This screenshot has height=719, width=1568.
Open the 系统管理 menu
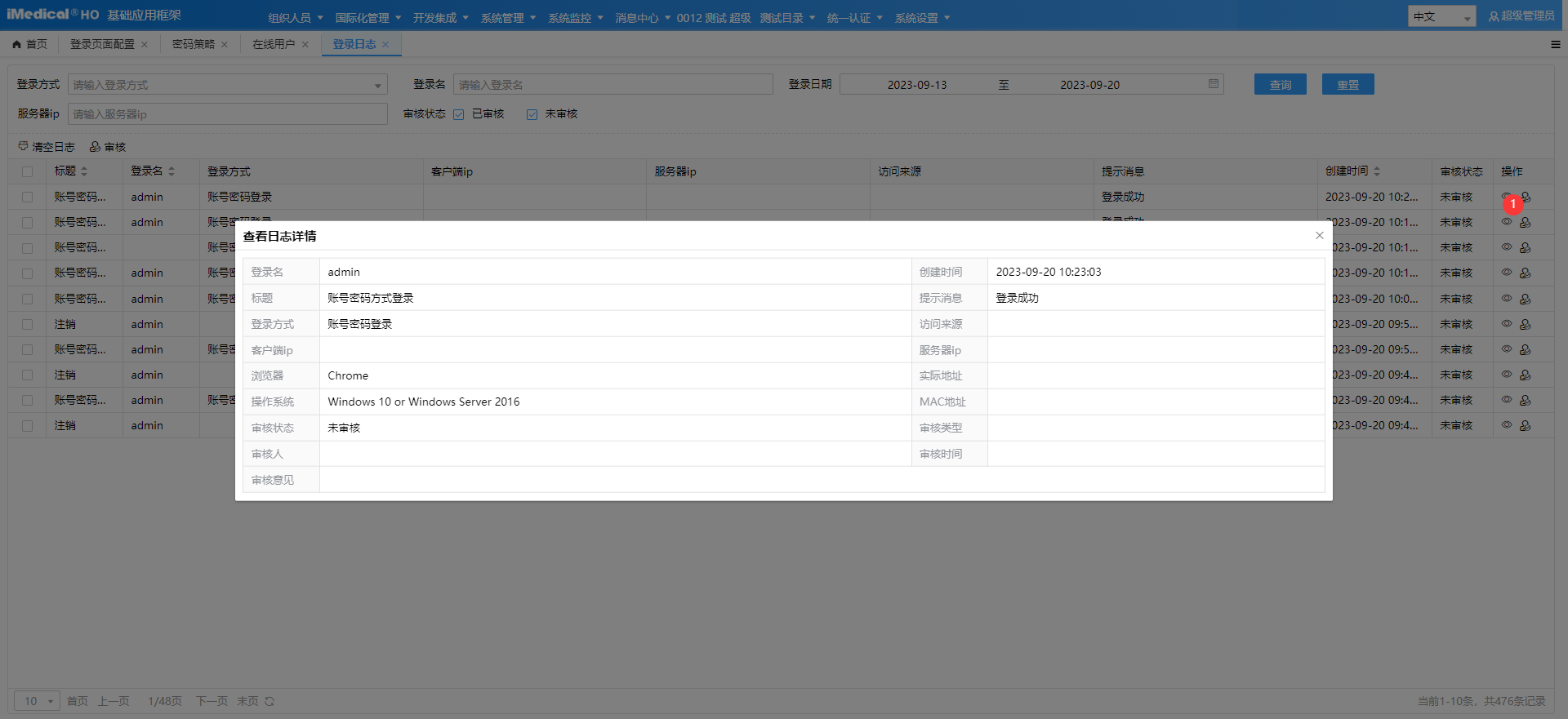coord(508,18)
